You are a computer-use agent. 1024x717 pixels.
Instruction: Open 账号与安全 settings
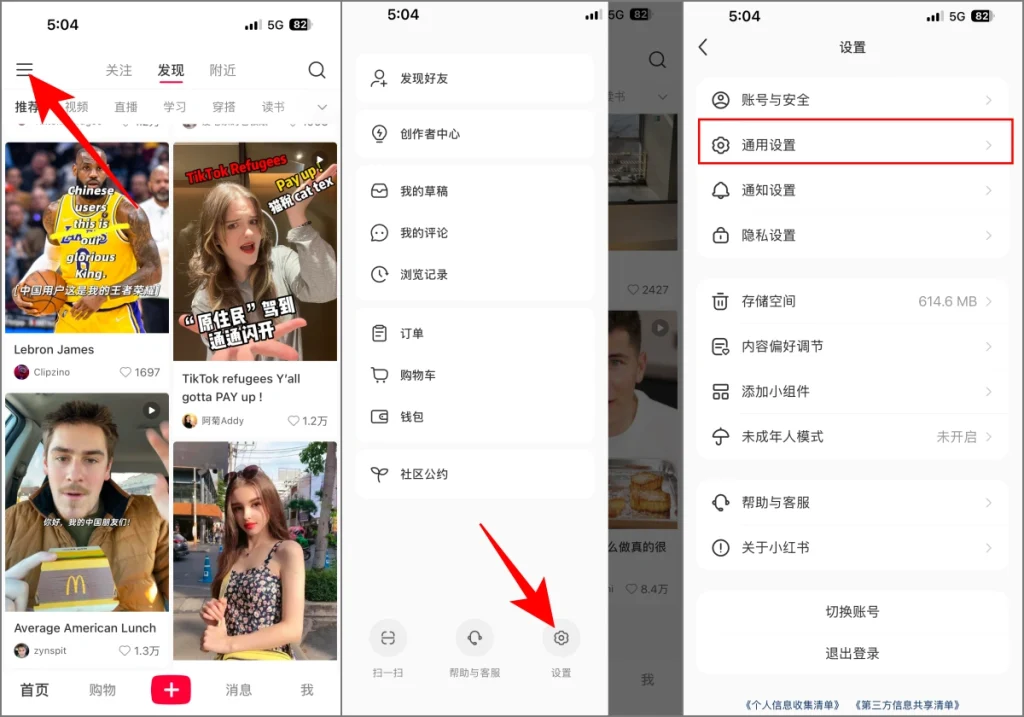[852, 100]
